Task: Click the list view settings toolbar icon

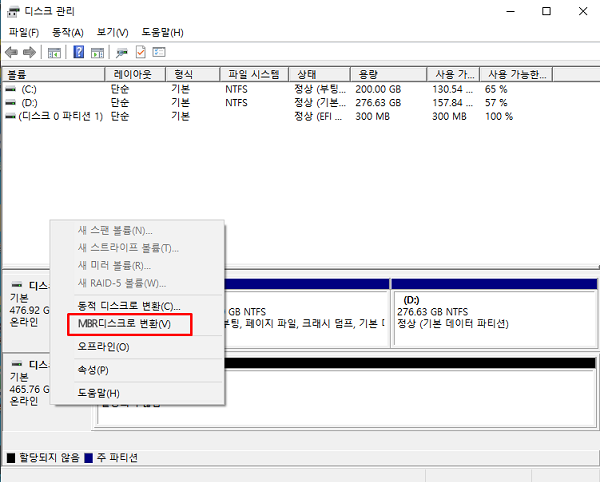Action: coord(159,52)
